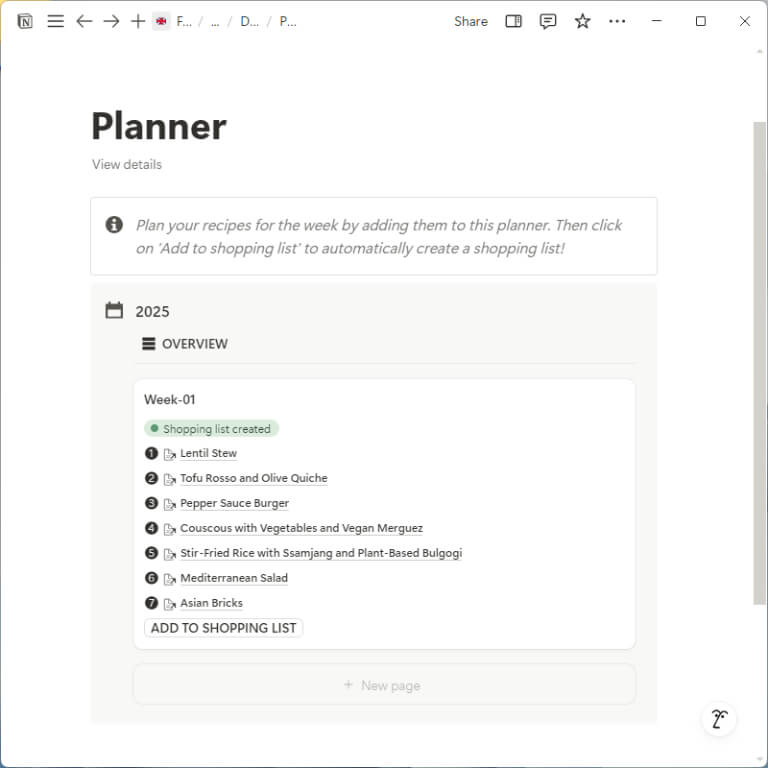Screen dimensions: 768x768
Task: Star this page as favorite
Action: (x=582, y=21)
